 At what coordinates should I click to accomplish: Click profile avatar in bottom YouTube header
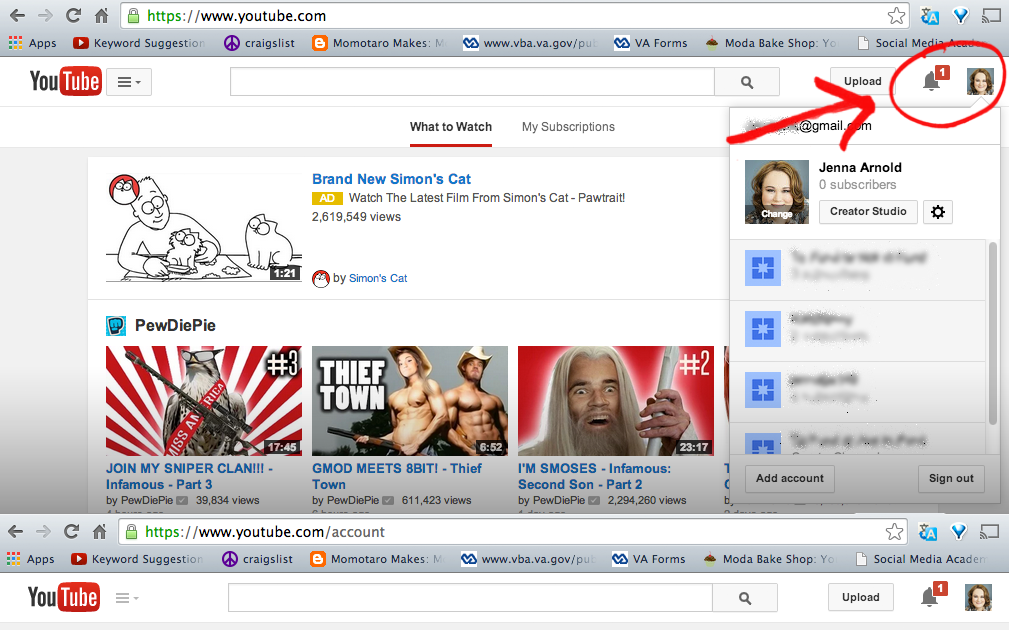click(978, 598)
